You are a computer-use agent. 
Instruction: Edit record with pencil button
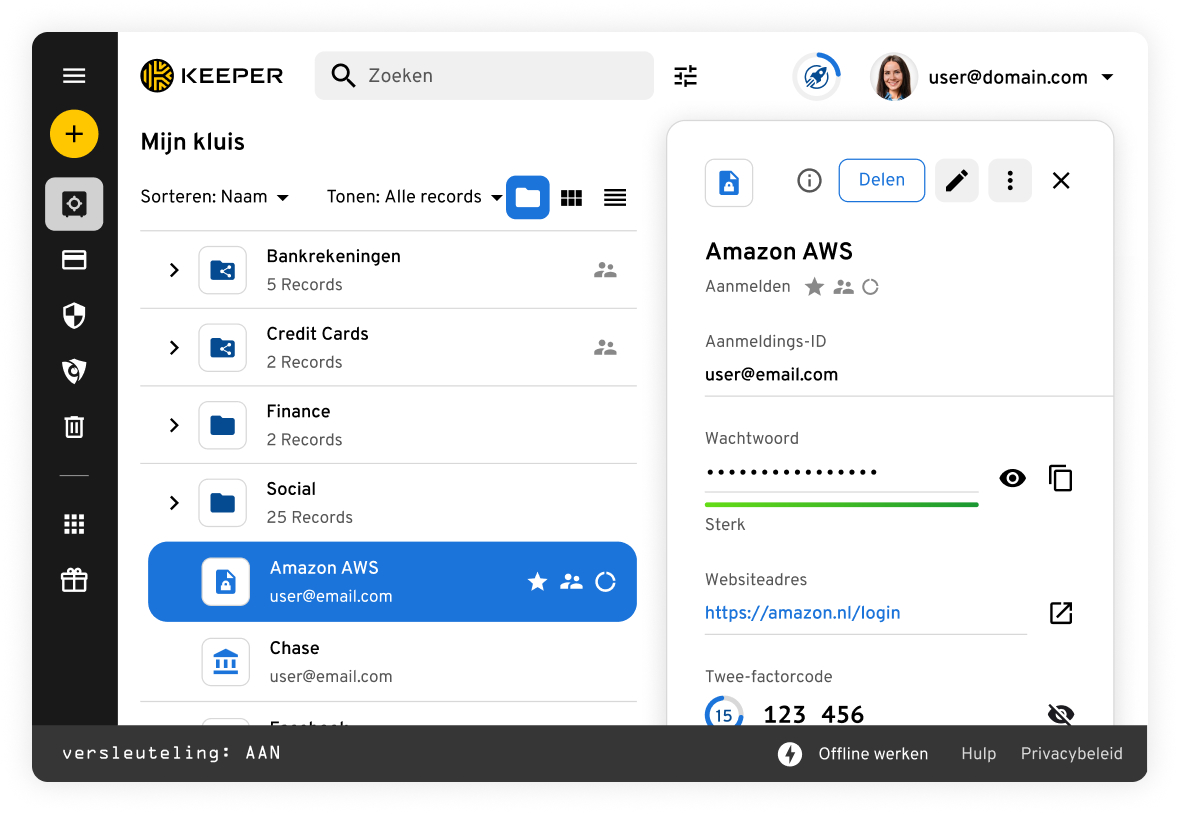pos(956,181)
